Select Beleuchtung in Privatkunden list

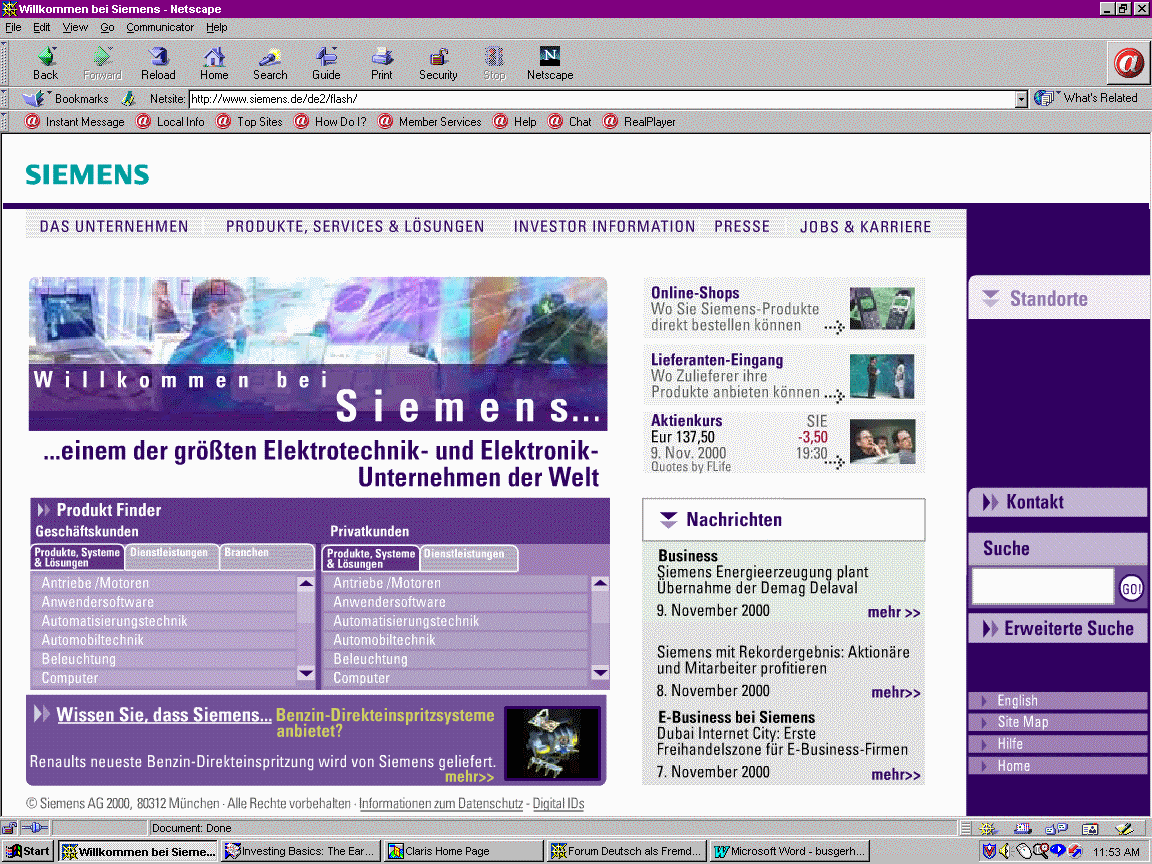456,659
